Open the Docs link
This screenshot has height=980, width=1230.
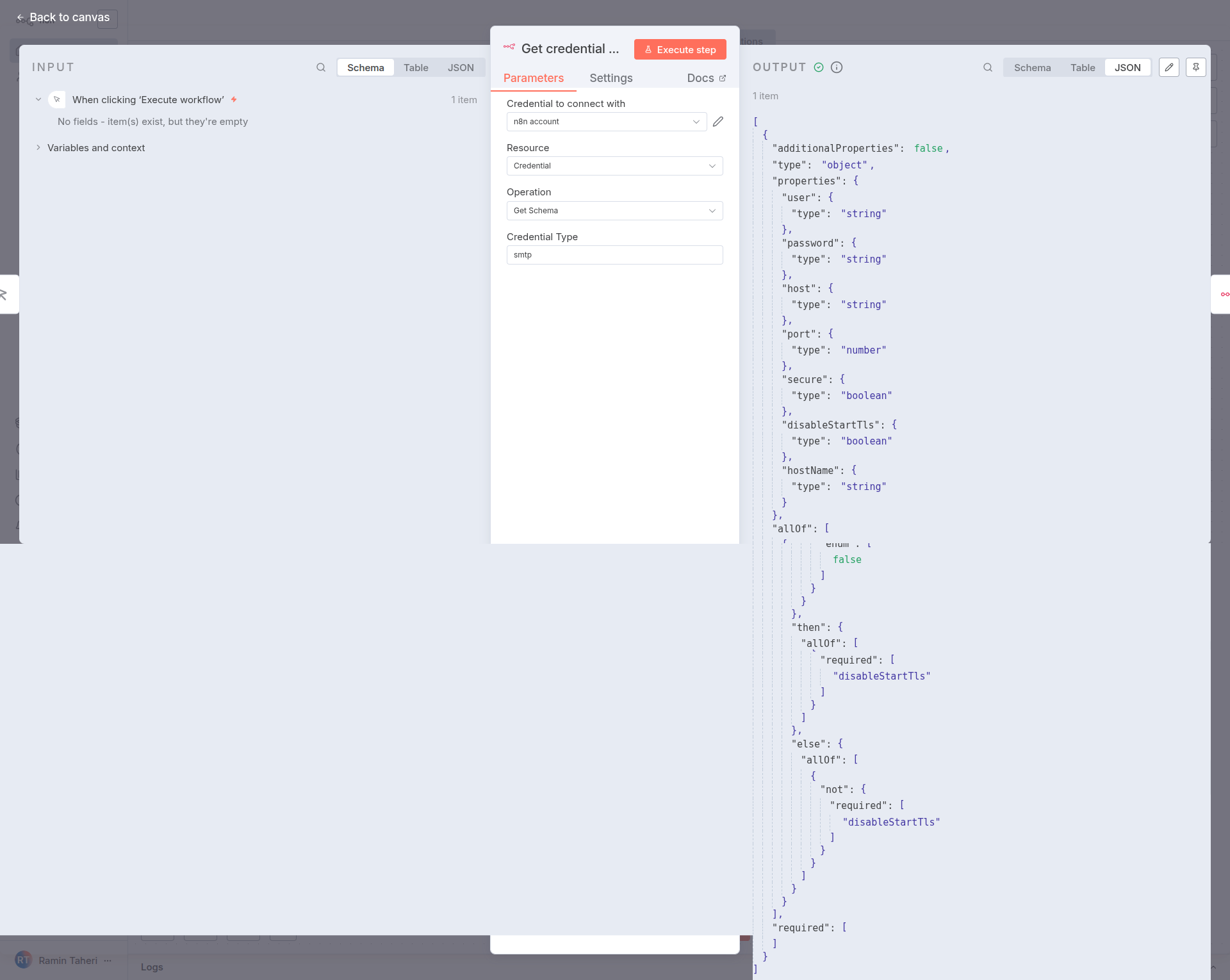coord(706,78)
